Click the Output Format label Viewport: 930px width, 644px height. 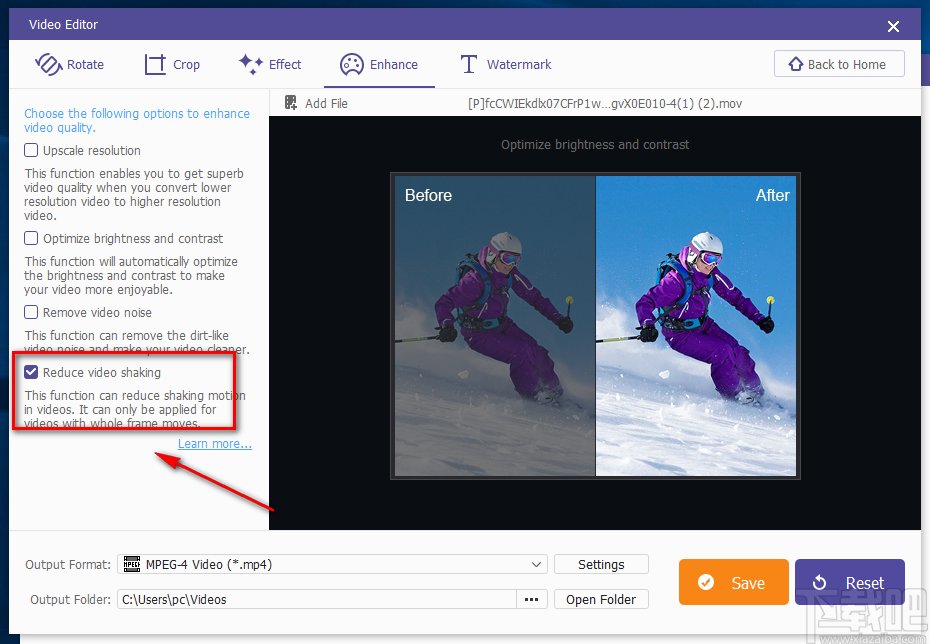click(68, 564)
